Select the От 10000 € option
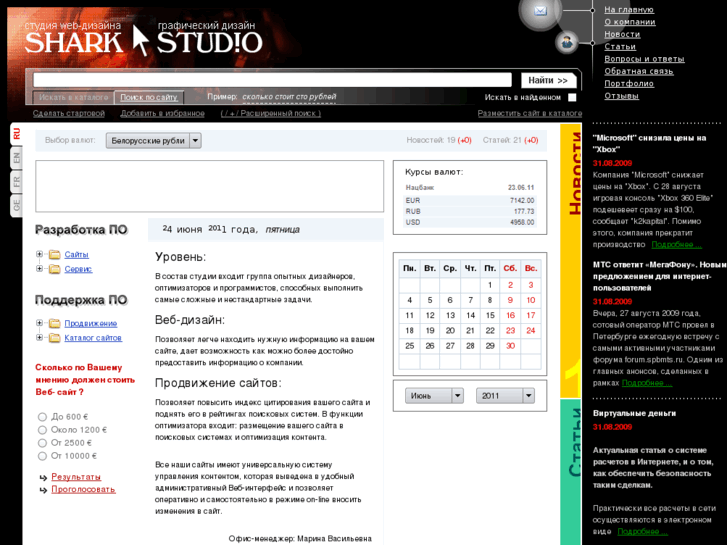The height and width of the screenshot is (545, 727). point(42,456)
